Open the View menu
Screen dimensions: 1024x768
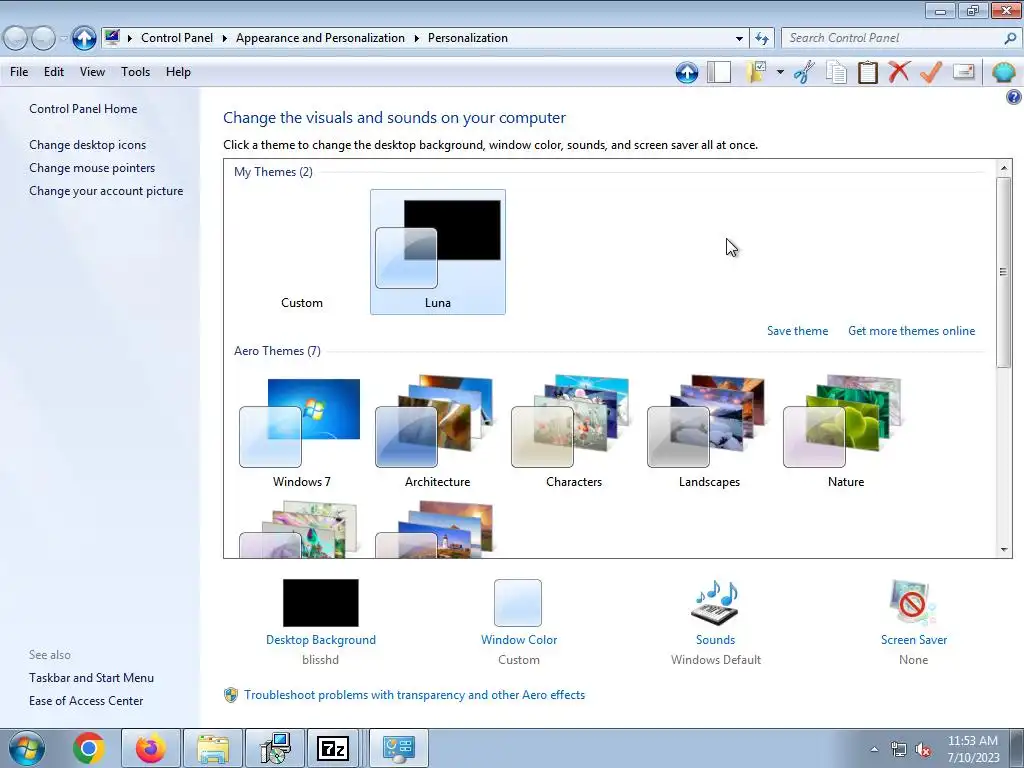point(92,72)
